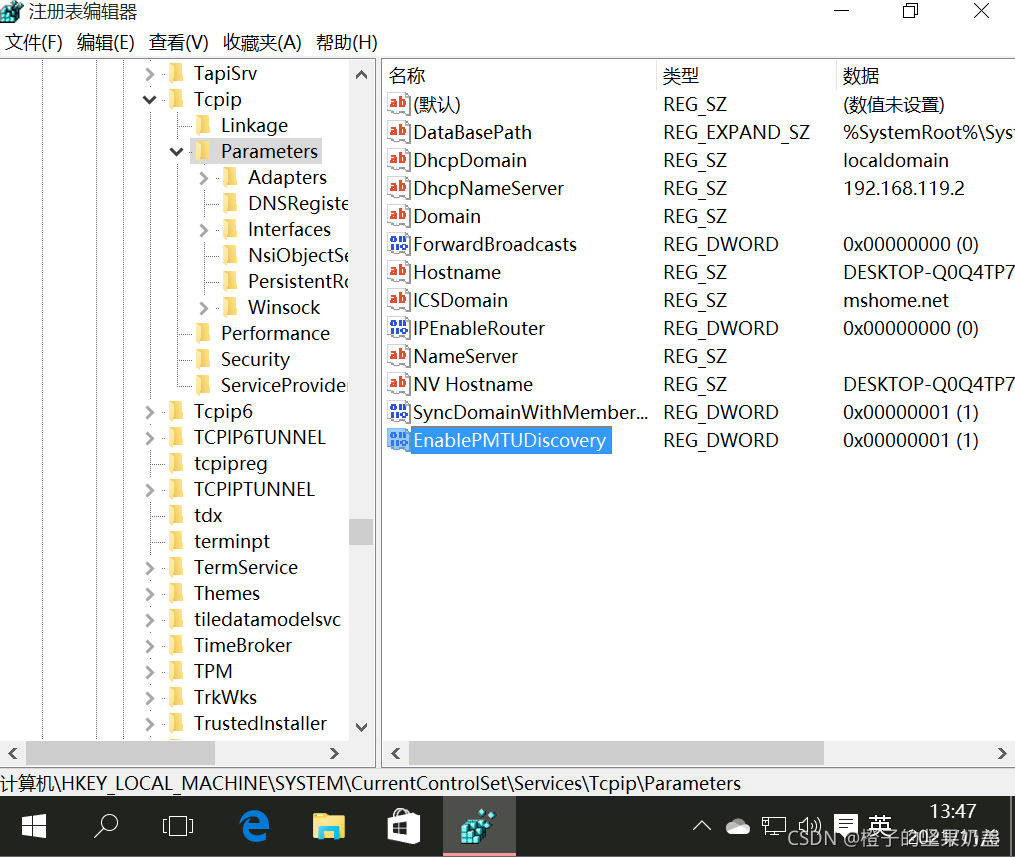Image resolution: width=1015 pixels, height=857 pixels.
Task: Collapse the Parameters tree node
Action: [177, 151]
